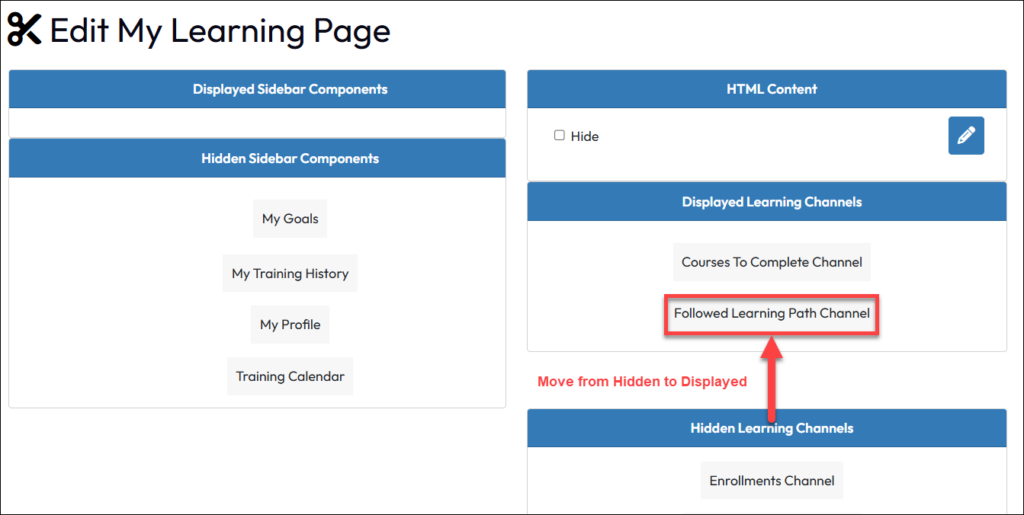
Task: Click the Hide label next to the checkbox
Action: pyautogui.click(x=585, y=136)
